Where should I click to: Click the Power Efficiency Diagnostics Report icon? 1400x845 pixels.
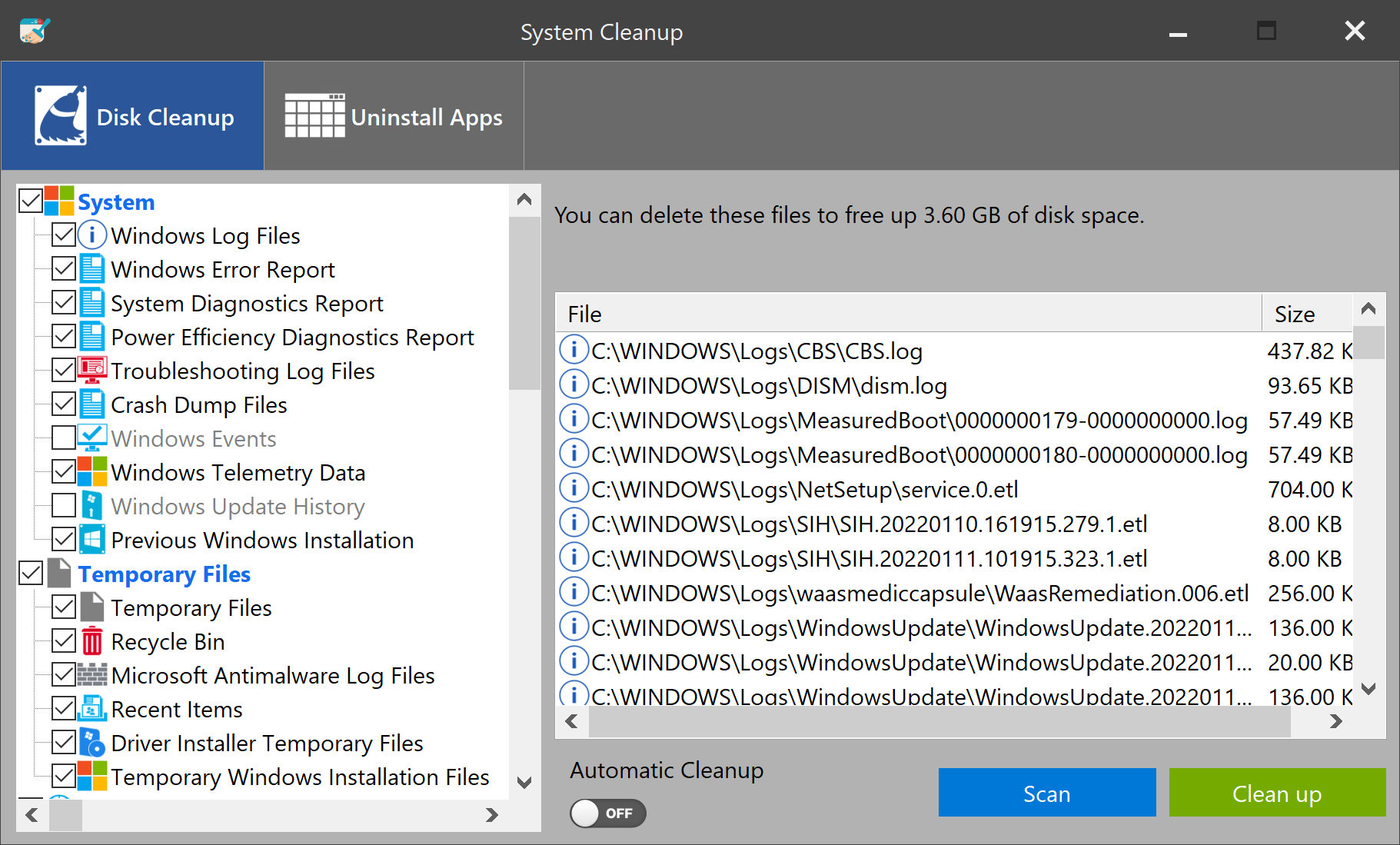click(92, 337)
